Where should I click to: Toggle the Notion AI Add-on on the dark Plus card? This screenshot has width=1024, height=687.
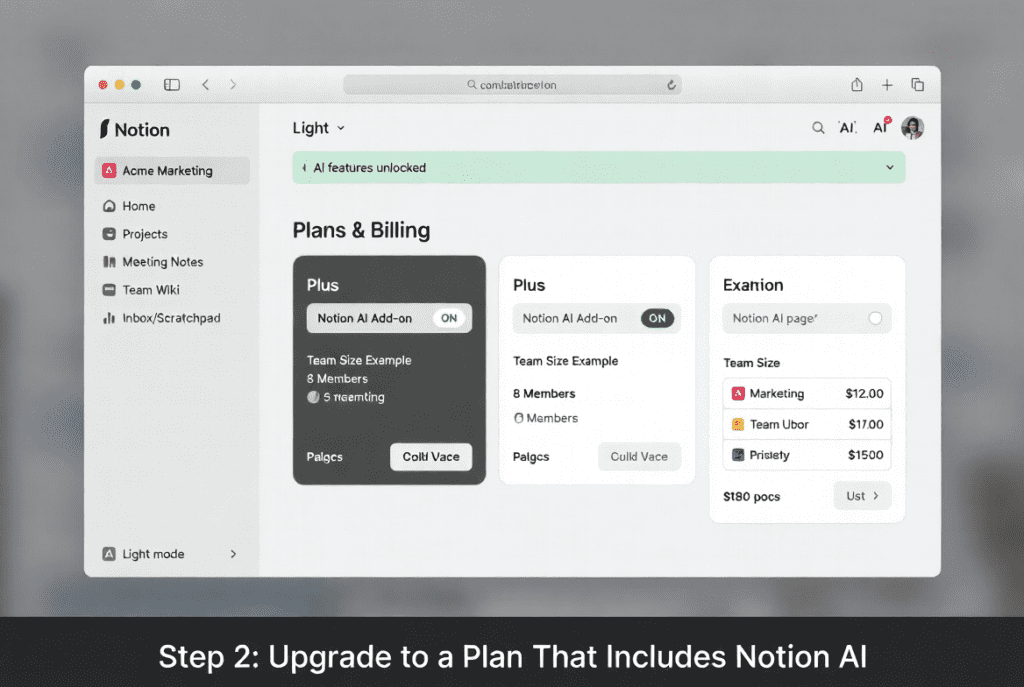pos(448,318)
